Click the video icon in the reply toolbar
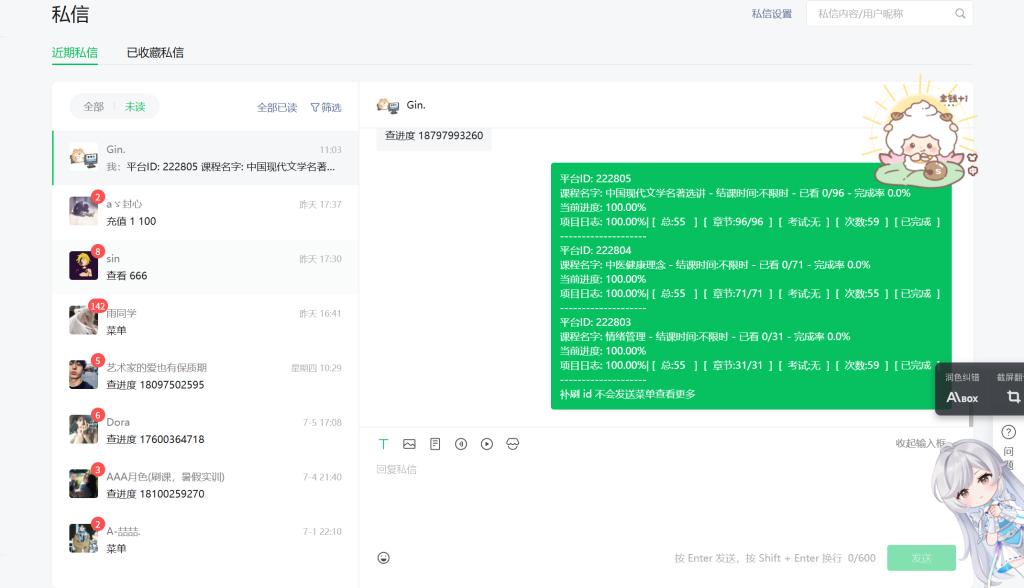The width and height of the screenshot is (1024, 588). [487, 443]
